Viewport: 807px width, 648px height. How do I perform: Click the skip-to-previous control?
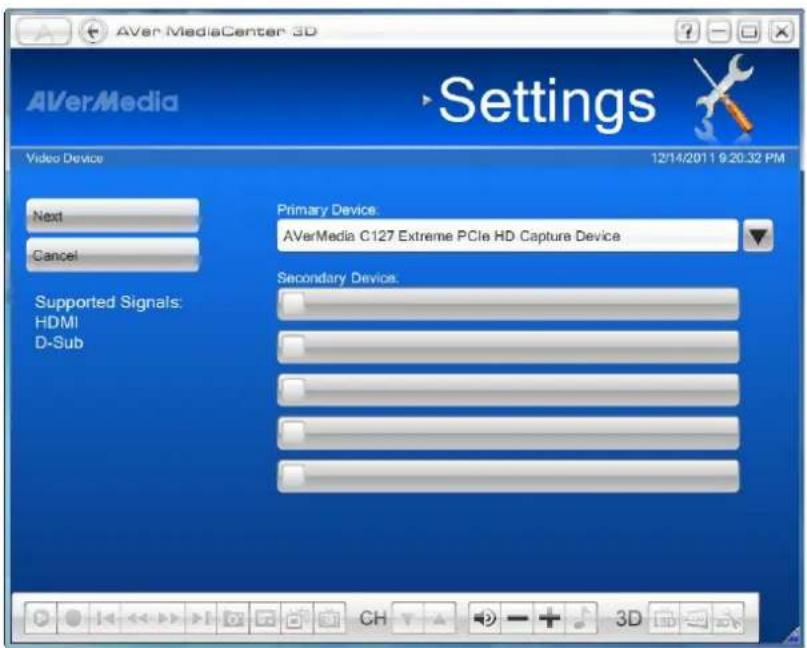pos(105,618)
